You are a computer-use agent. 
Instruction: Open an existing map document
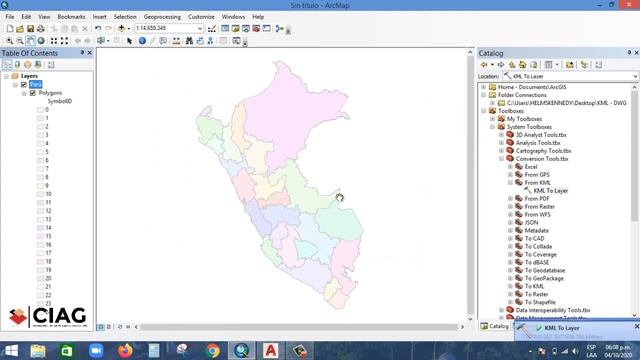(x=20, y=29)
